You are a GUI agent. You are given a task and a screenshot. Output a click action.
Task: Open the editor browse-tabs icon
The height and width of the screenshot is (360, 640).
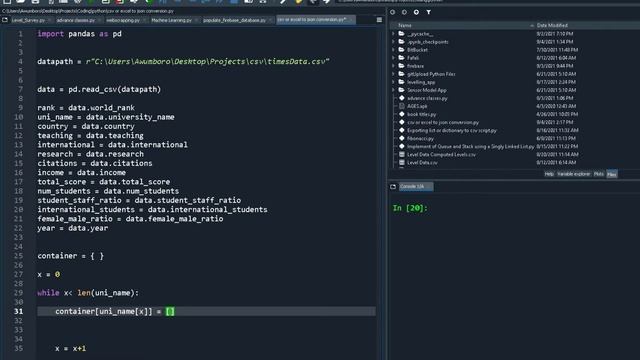click(x=5, y=20)
